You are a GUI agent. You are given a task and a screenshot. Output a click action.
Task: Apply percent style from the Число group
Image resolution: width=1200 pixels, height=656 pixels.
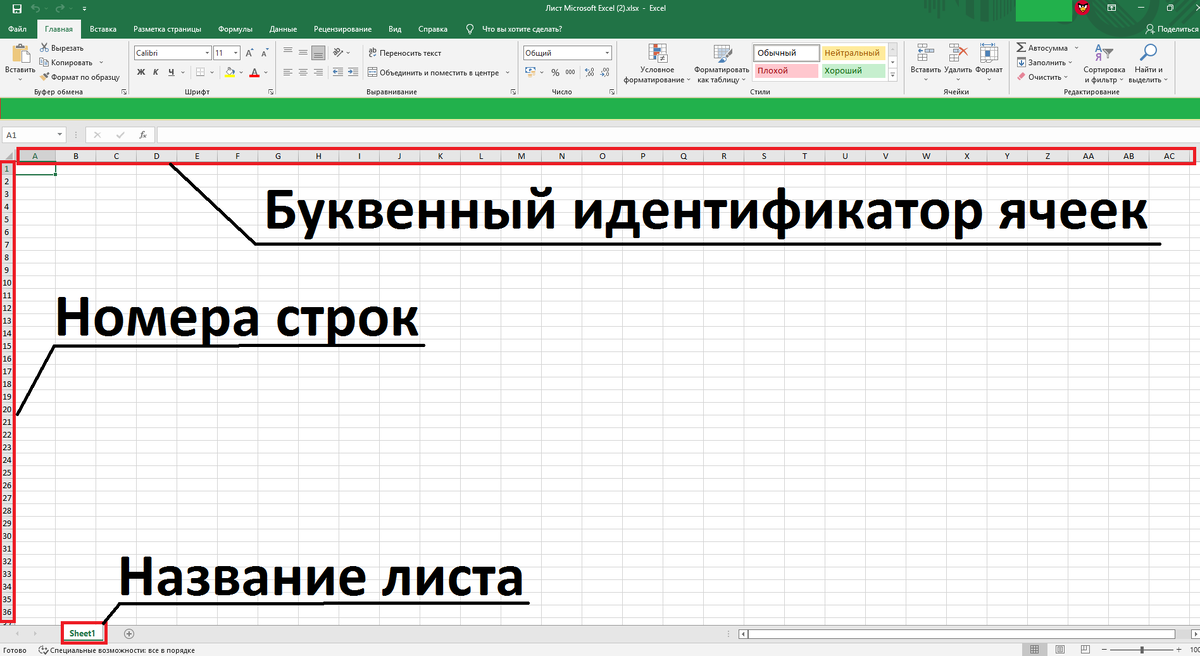[x=554, y=72]
